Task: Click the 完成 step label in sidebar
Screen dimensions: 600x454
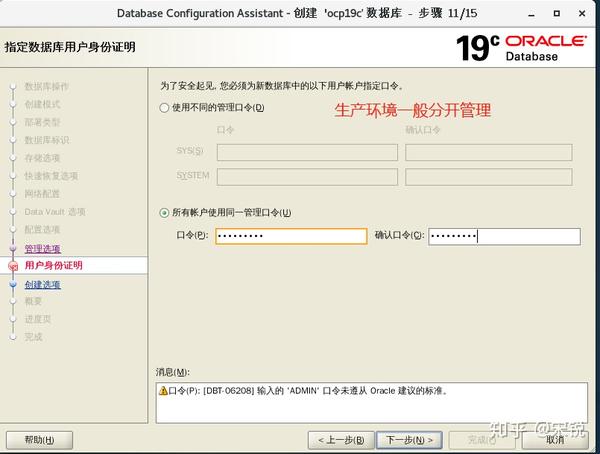Action: tap(33, 337)
